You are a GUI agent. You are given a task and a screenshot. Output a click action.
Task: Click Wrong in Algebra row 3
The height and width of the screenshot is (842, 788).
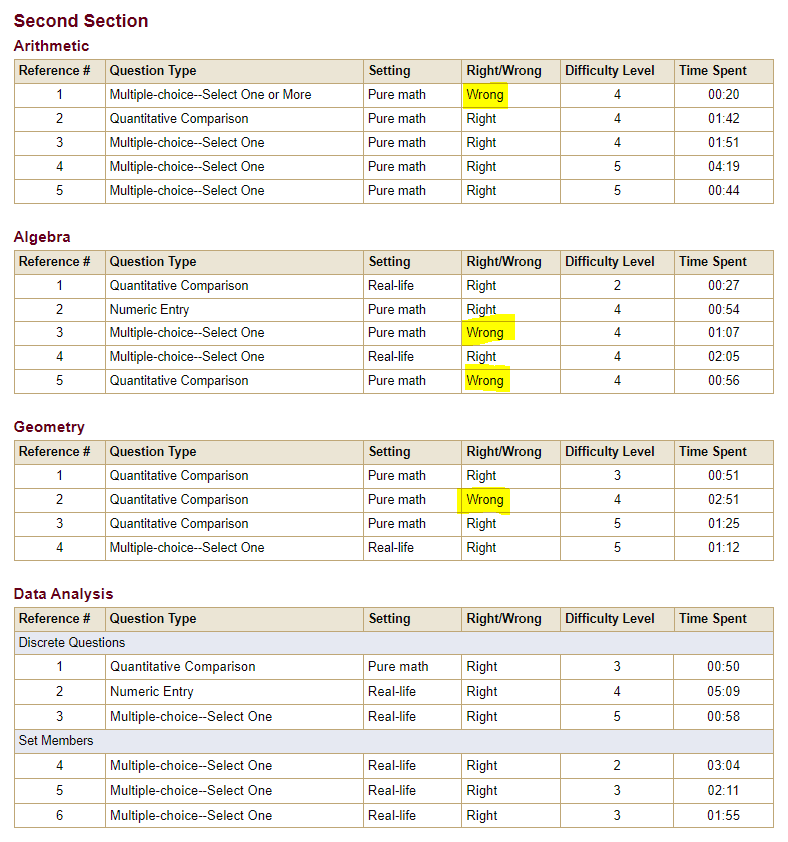(x=485, y=333)
